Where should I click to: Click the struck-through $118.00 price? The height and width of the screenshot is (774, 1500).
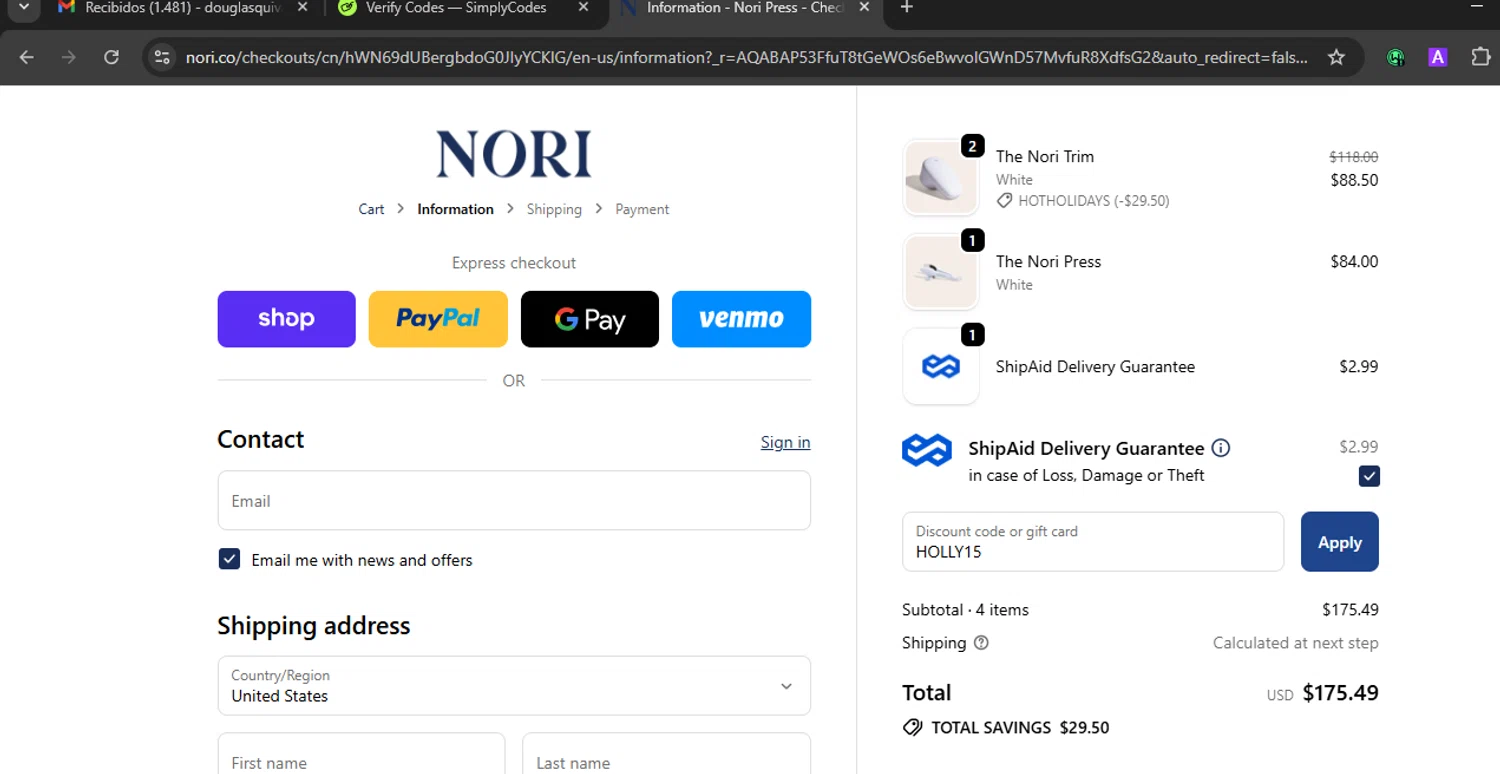click(1353, 157)
